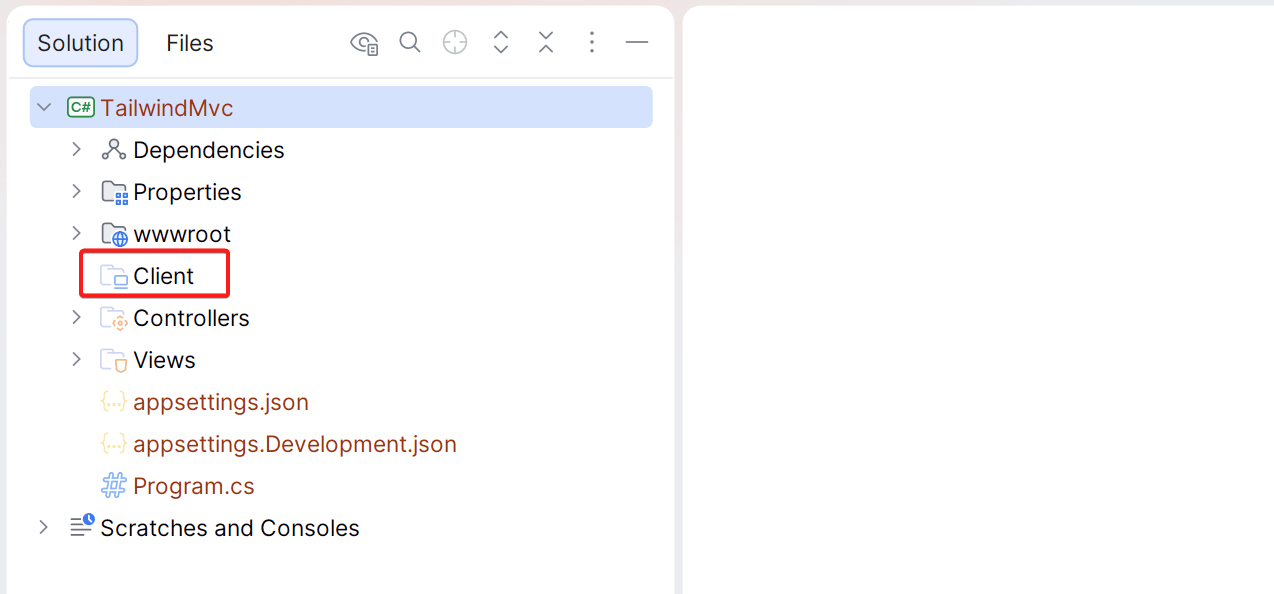
Task: Select the Solution tab
Action: [x=79, y=42]
